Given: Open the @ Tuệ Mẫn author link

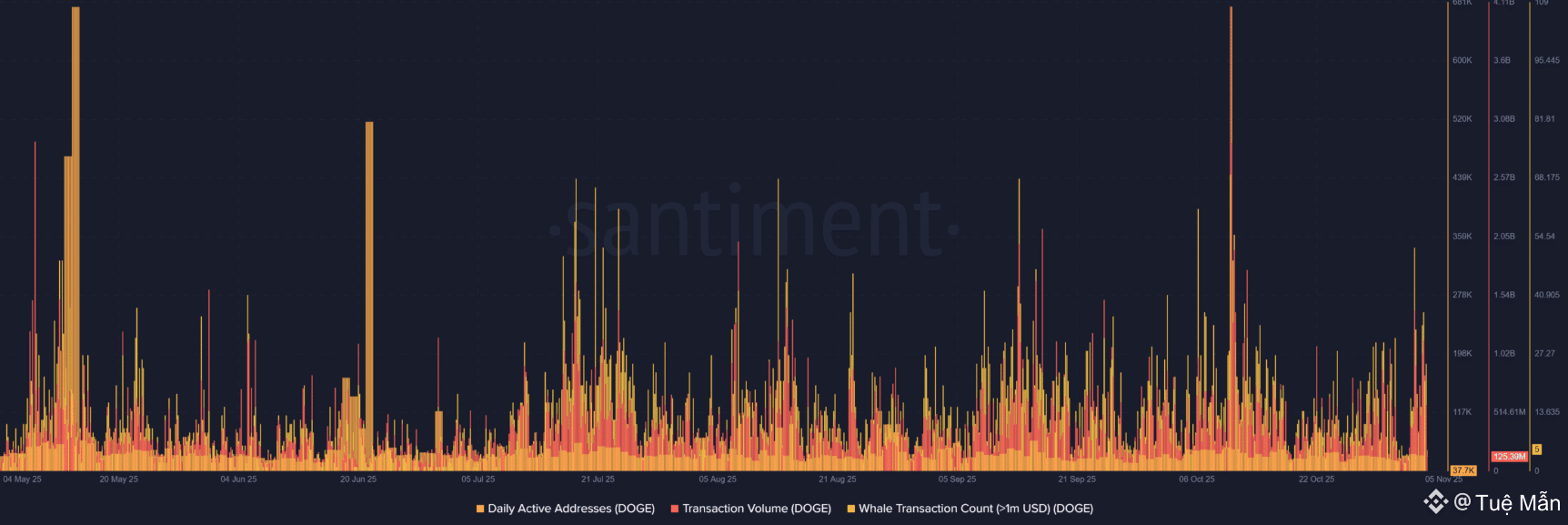Looking at the screenshot, I should tap(1507, 502).
